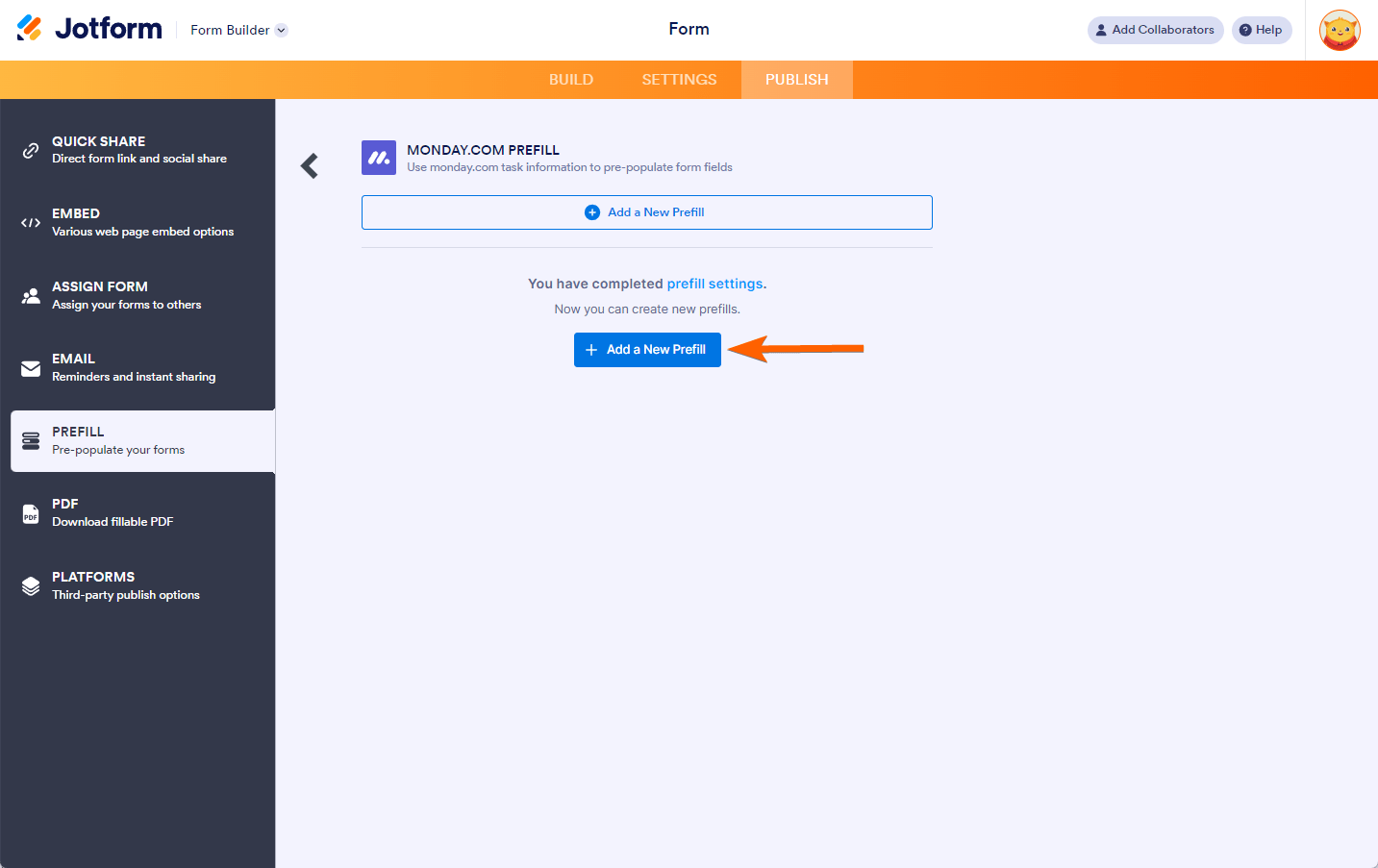Click the outlined Add a New Prefill button
1378x868 pixels.
[647, 212]
